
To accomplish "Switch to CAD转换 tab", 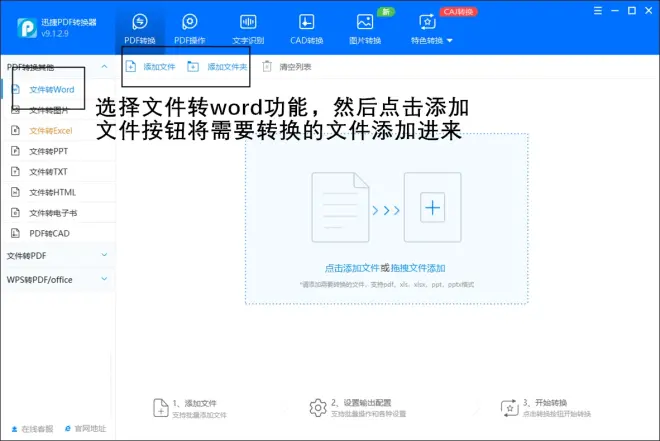I will click(306, 29).
